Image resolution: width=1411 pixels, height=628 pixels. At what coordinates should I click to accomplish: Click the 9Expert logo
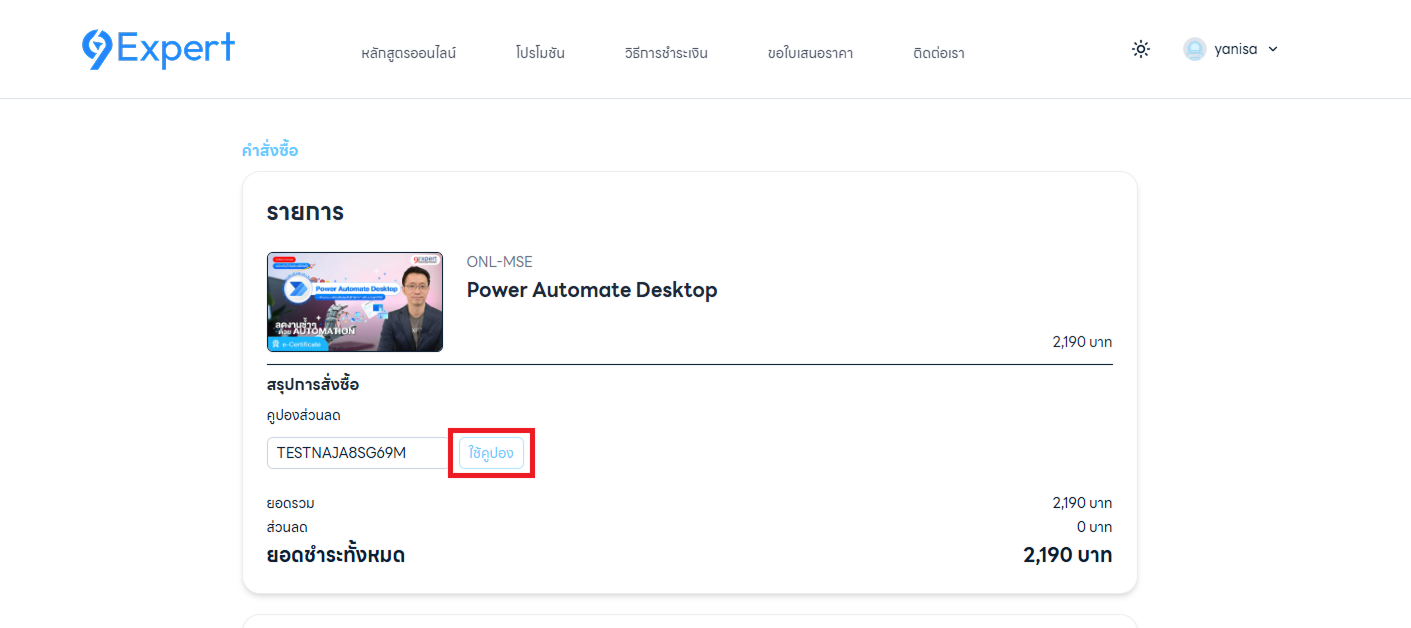(x=158, y=49)
